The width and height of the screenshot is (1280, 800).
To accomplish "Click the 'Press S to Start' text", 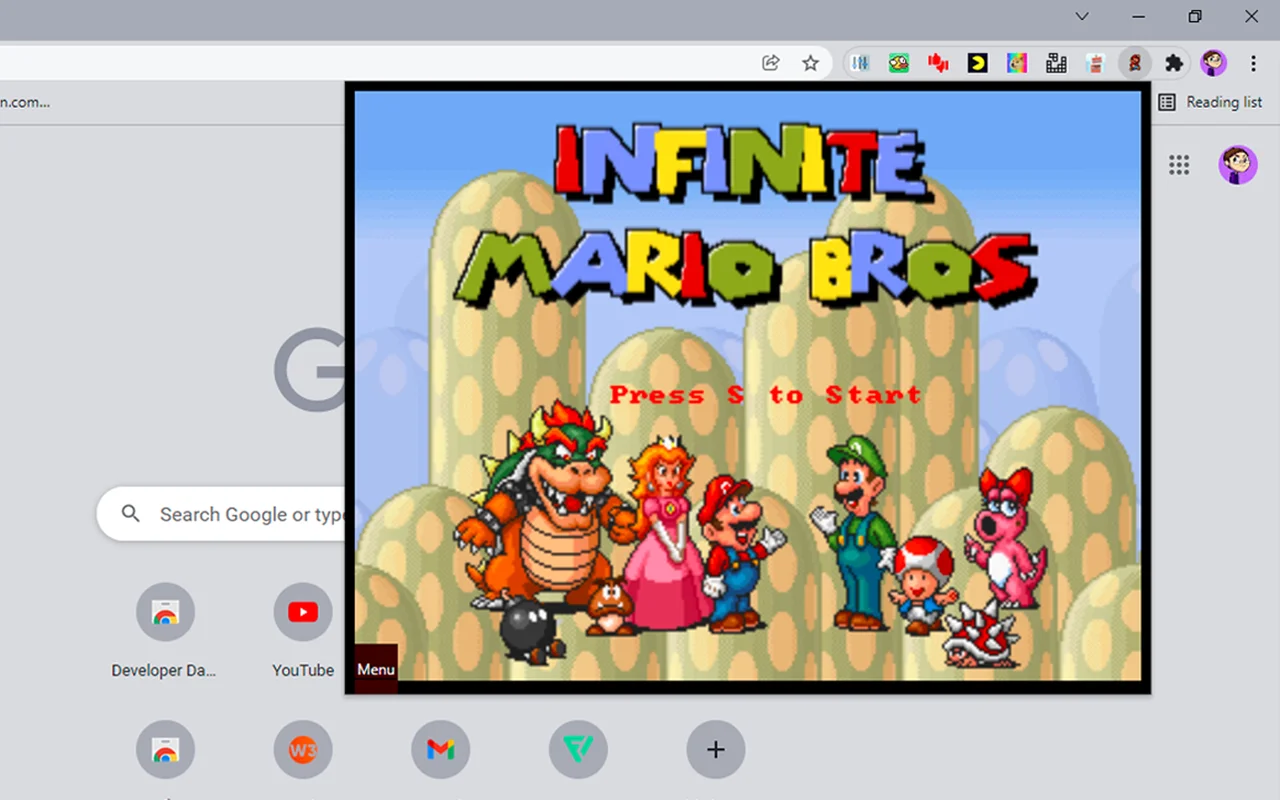I will (765, 394).
